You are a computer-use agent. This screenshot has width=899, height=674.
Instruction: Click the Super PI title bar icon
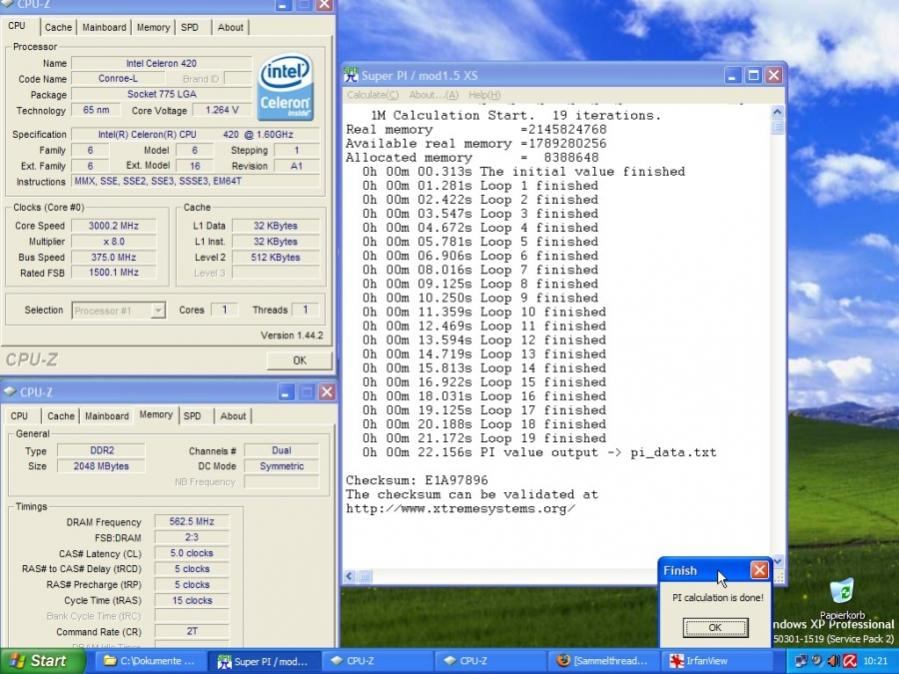(350, 75)
